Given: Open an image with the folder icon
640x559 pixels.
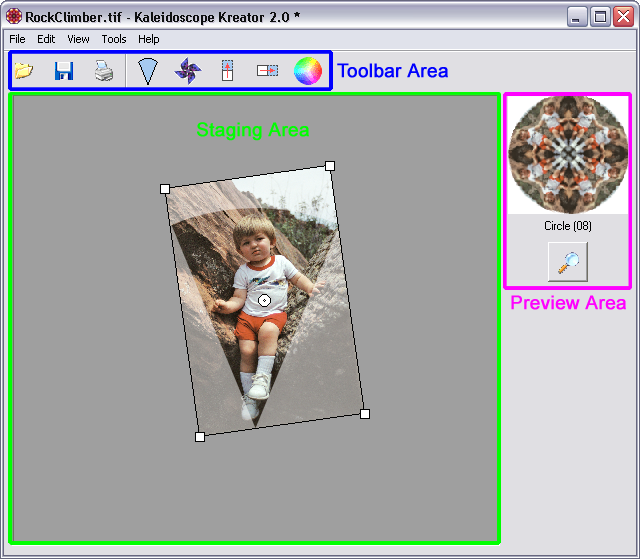Looking at the screenshot, I should pos(24,71).
